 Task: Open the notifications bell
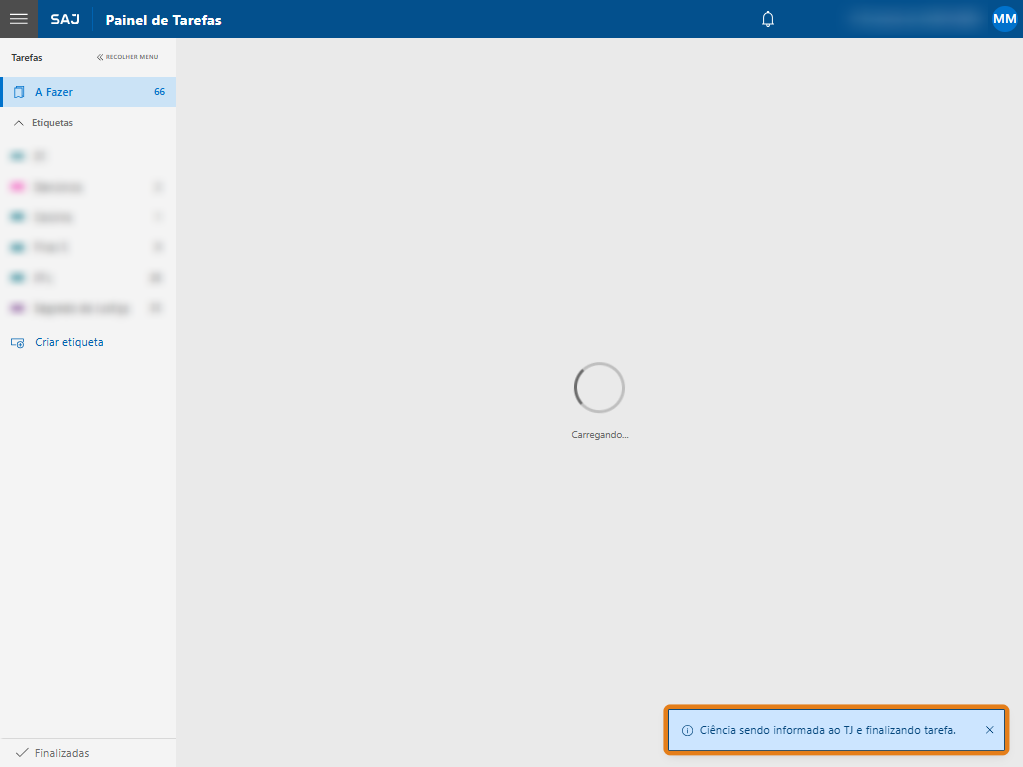(768, 19)
